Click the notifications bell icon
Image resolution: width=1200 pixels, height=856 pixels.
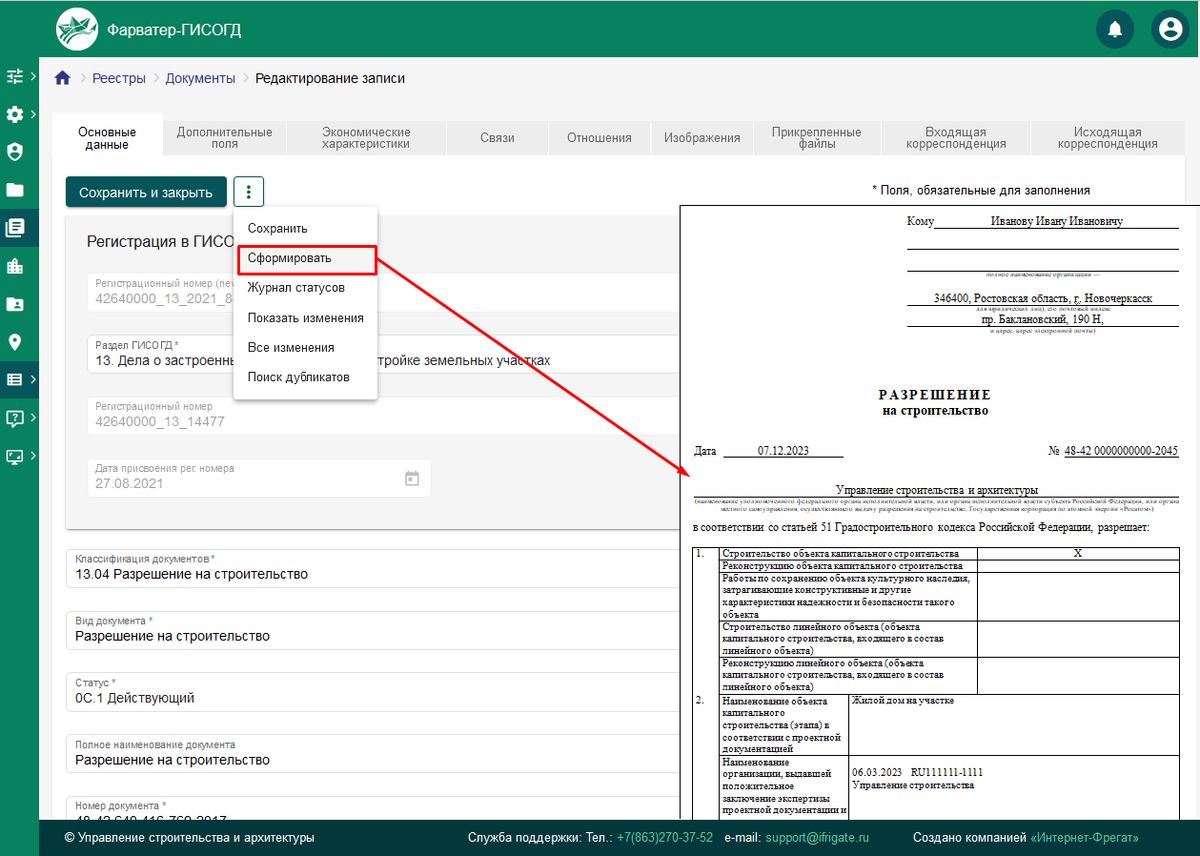[x=1115, y=29]
